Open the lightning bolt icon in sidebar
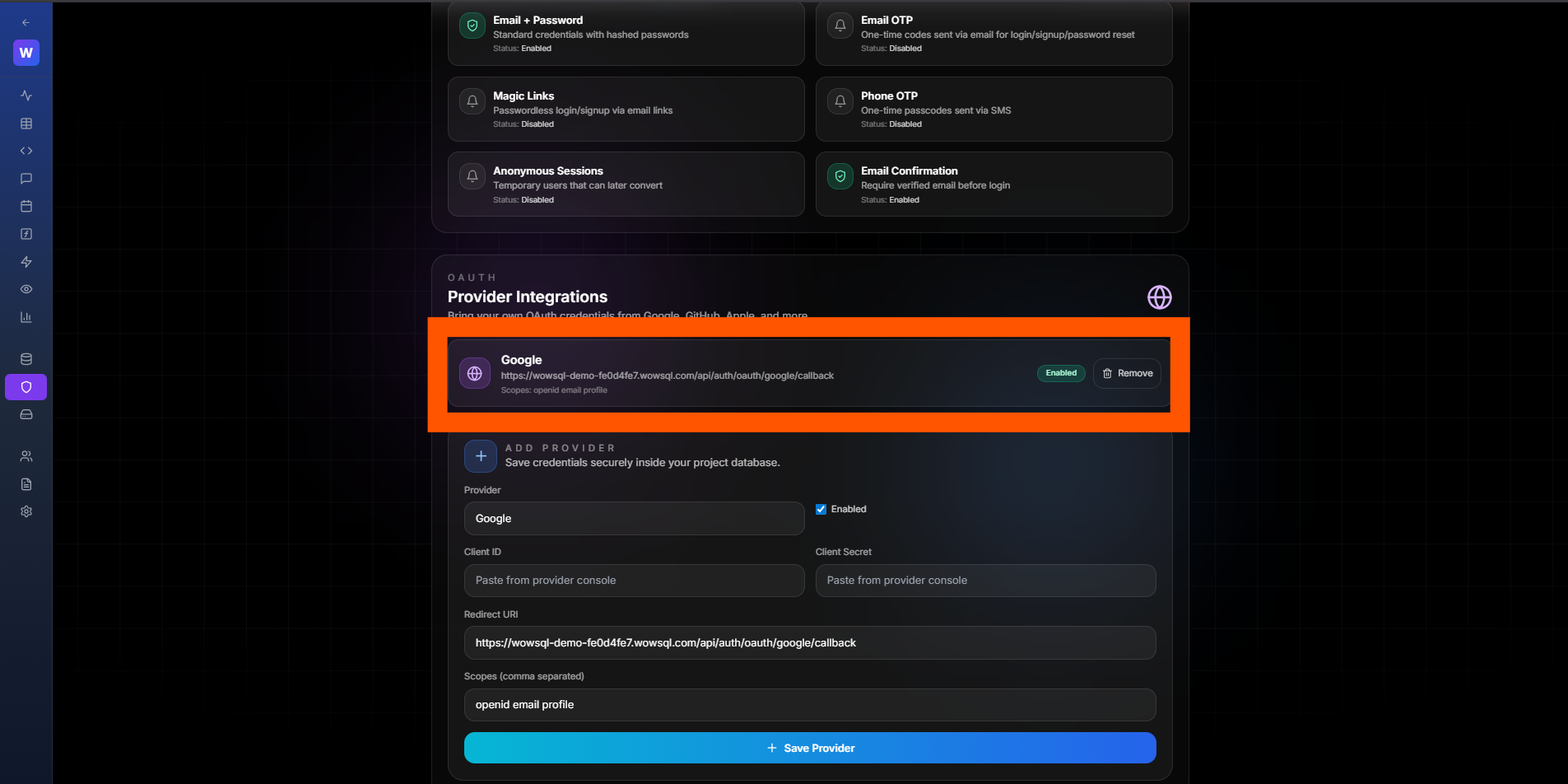 (26, 262)
